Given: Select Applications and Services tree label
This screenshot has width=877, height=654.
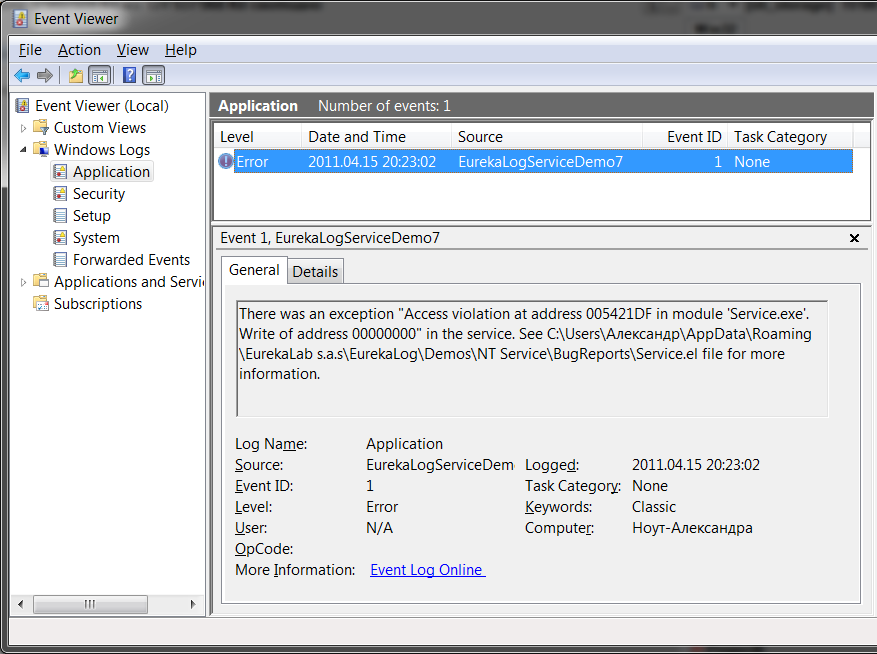Looking at the screenshot, I should [x=129, y=281].
